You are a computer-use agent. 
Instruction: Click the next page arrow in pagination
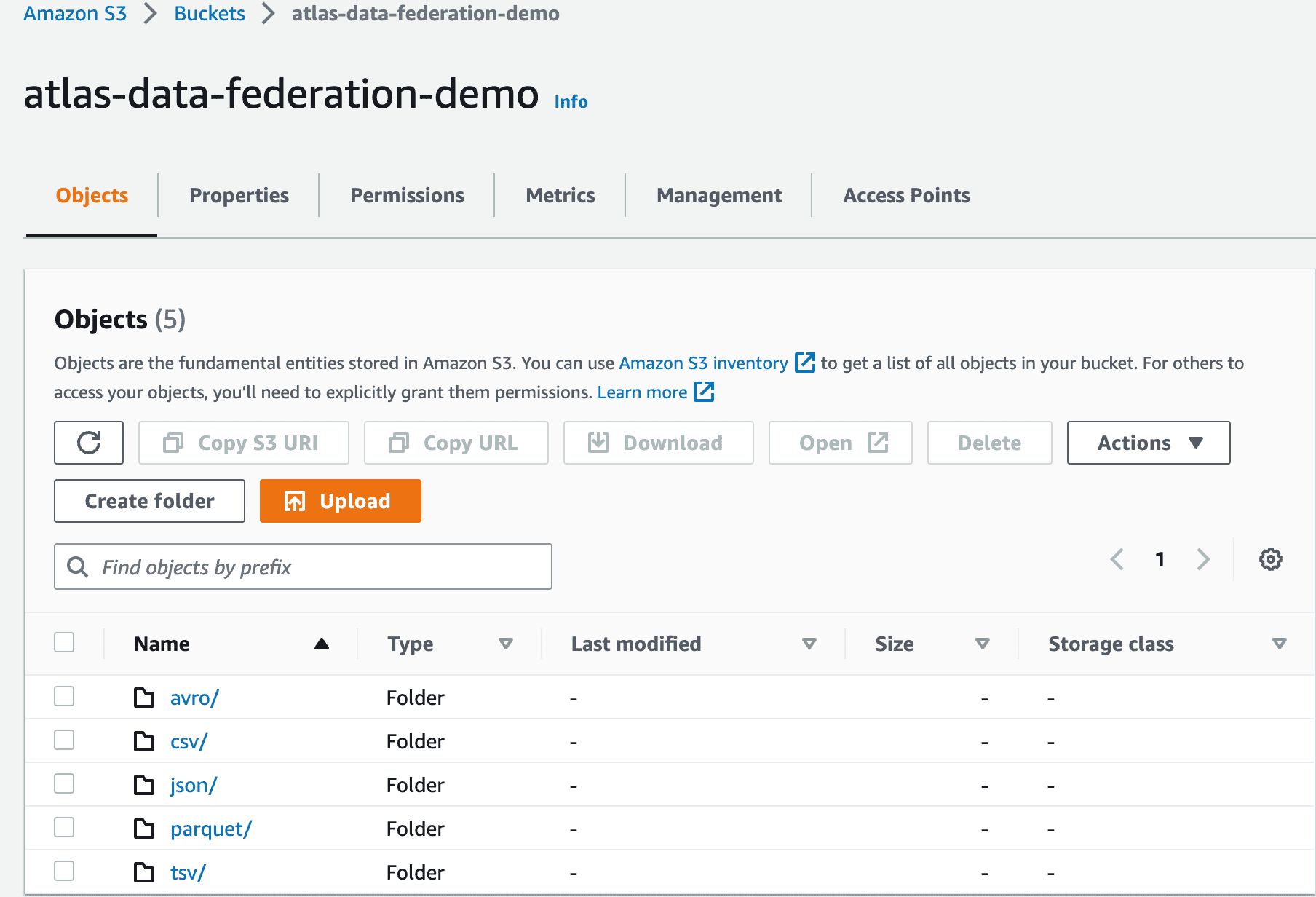[1203, 559]
